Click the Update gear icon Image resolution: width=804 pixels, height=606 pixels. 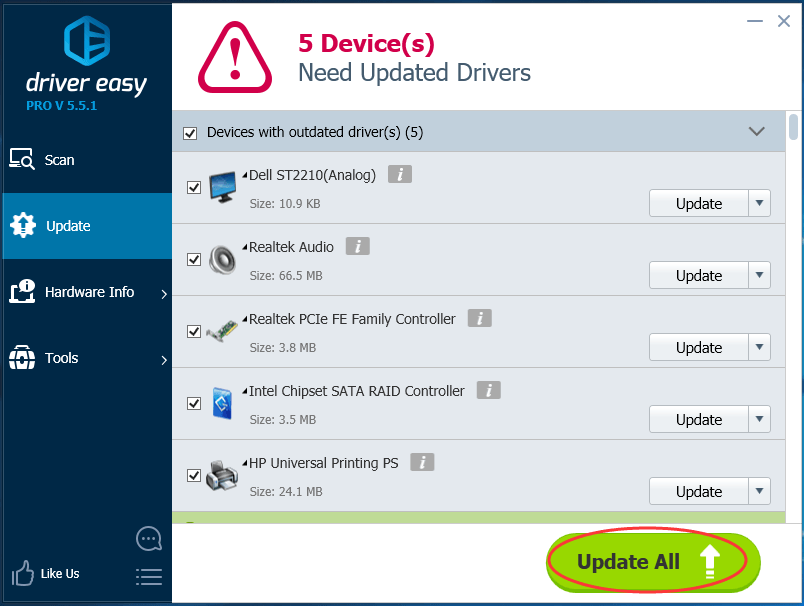coord(23,225)
